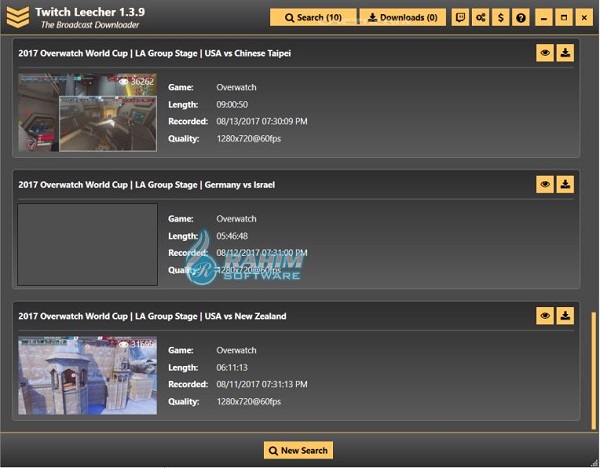The height and width of the screenshot is (468, 600).
Task: Click the 'Twitch Leecher 1.3.9' title text
Action: tap(90, 12)
